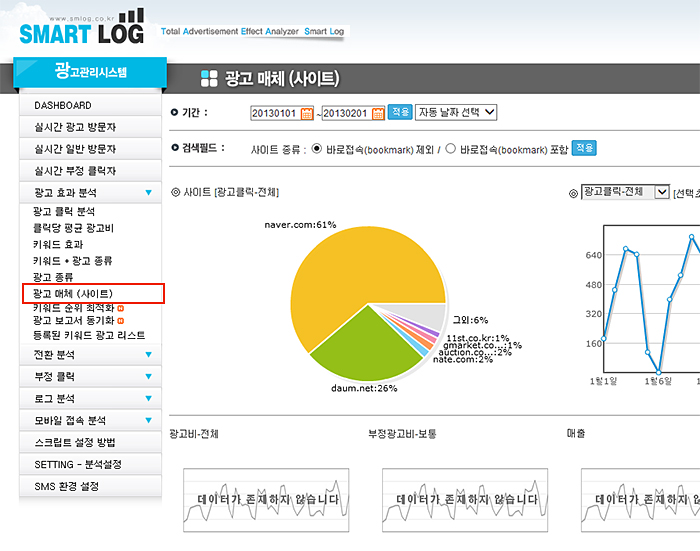Click the 광고비-전체 empty chart thumbnail
Viewport: 700px width, 551px height.
[x=266, y=500]
